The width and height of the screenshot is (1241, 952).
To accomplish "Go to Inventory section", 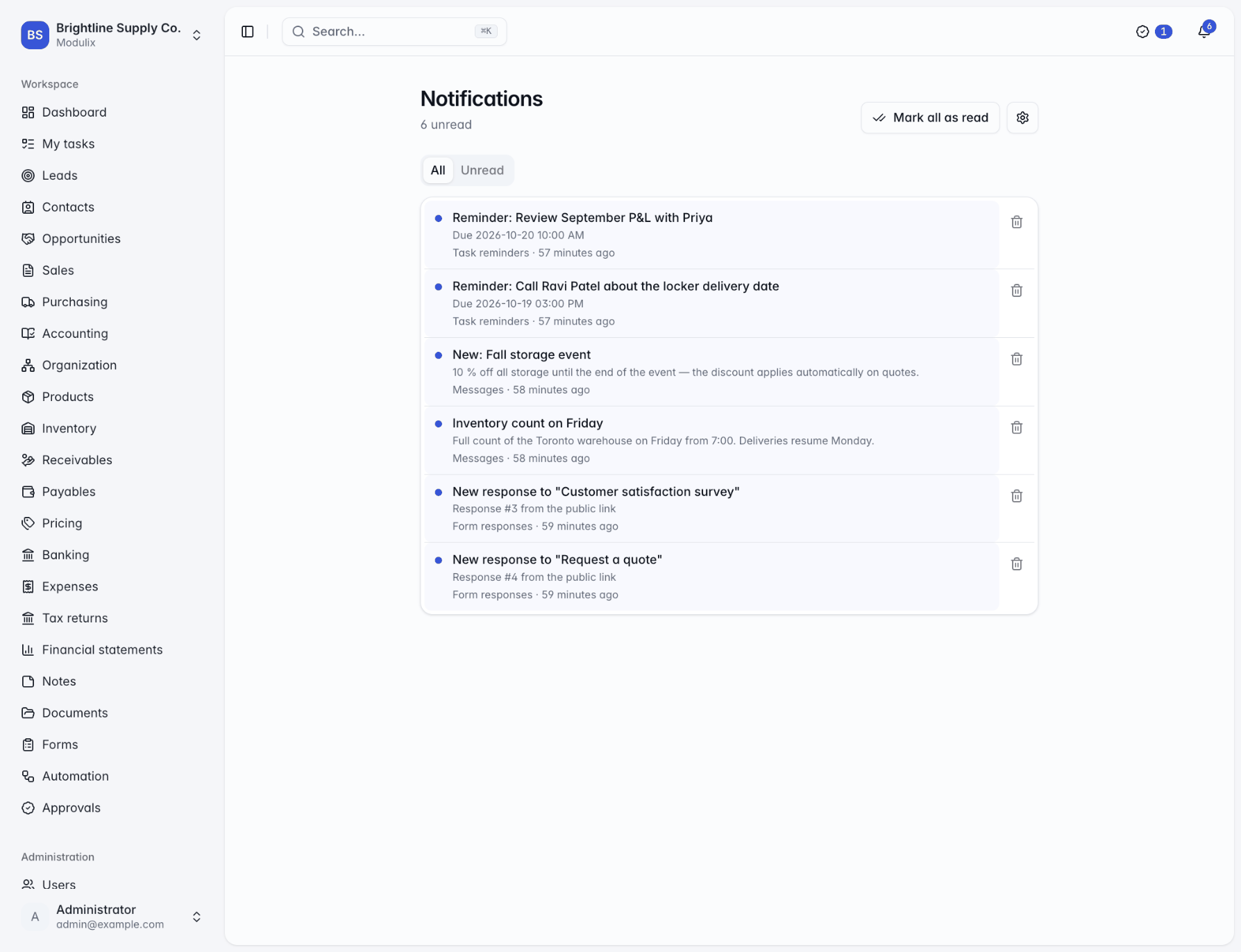I will (111, 428).
